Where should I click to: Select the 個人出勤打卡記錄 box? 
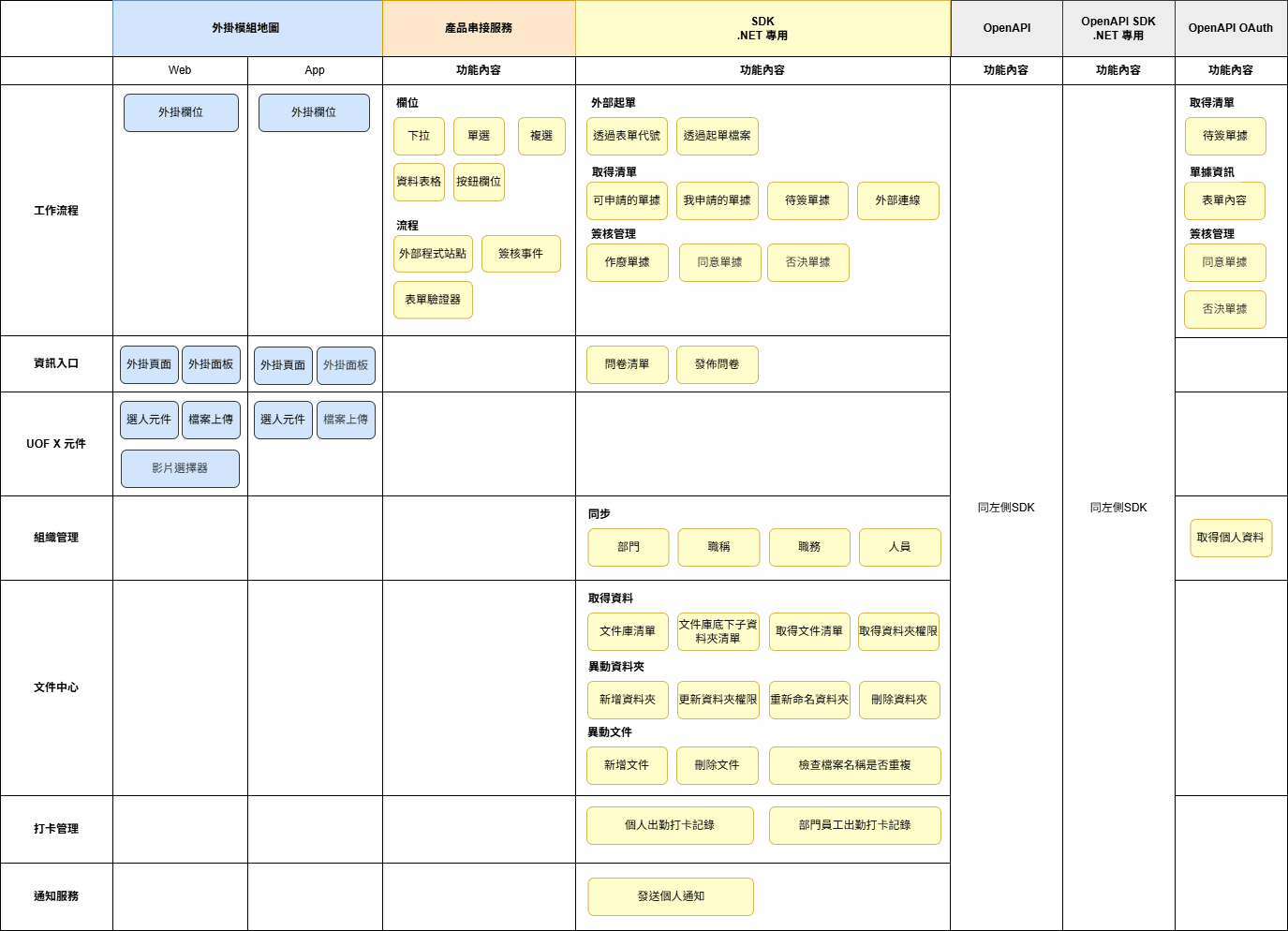tap(670, 825)
